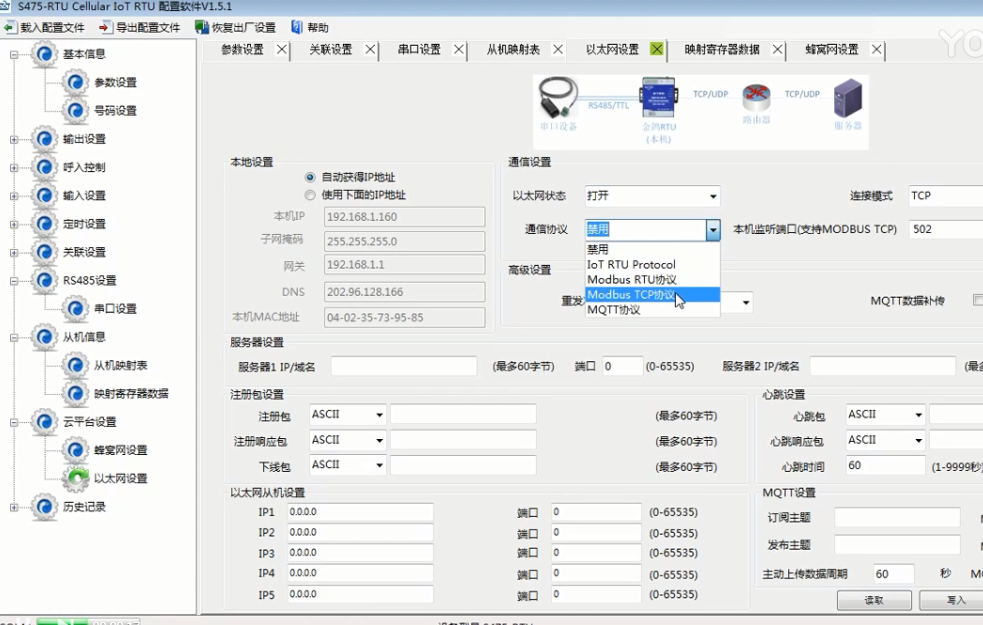Switch to the 串口设置 tab
Screen dimensions: 983x625
419,49
